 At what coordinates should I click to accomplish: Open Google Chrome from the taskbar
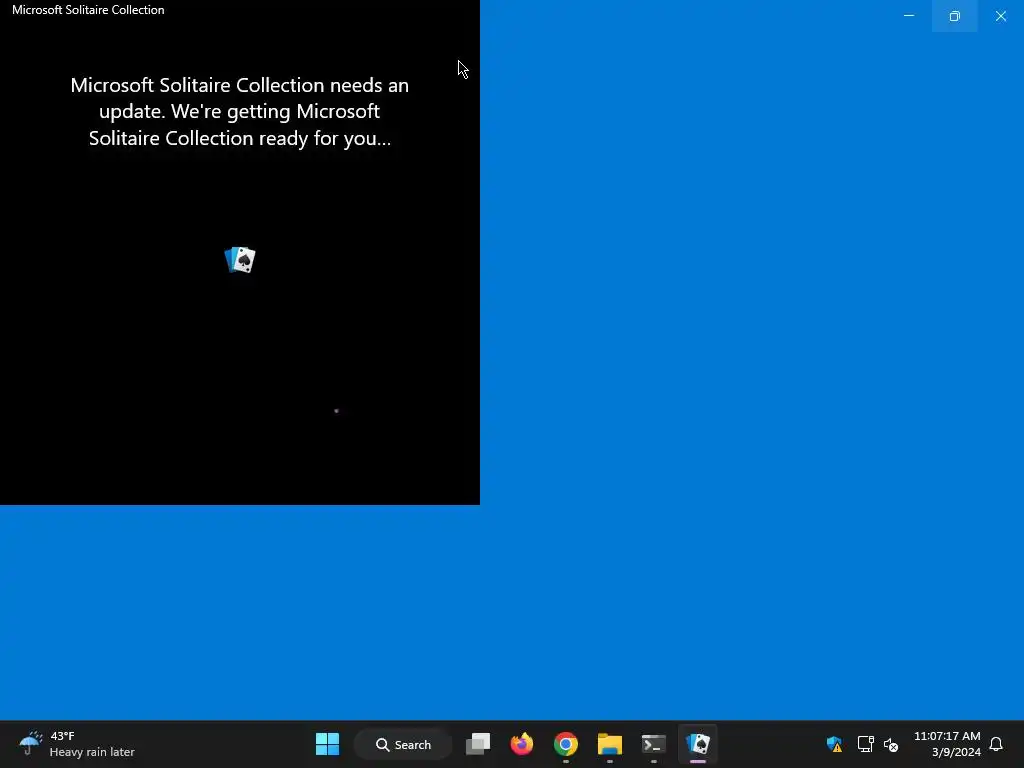pyautogui.click(x=566, y=744)
